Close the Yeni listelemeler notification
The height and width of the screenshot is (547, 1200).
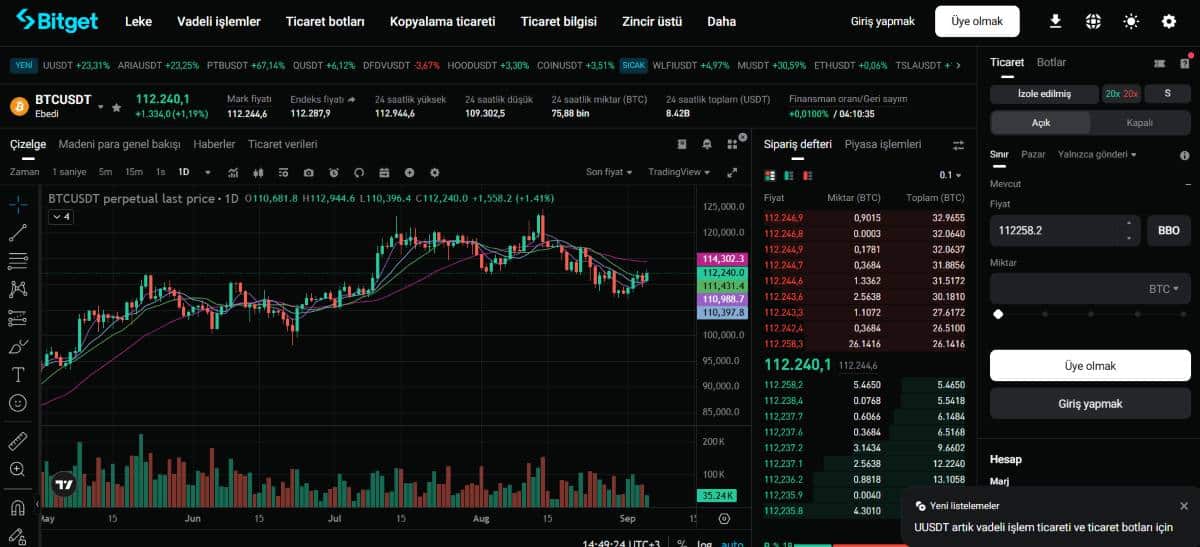[1184, 506]
